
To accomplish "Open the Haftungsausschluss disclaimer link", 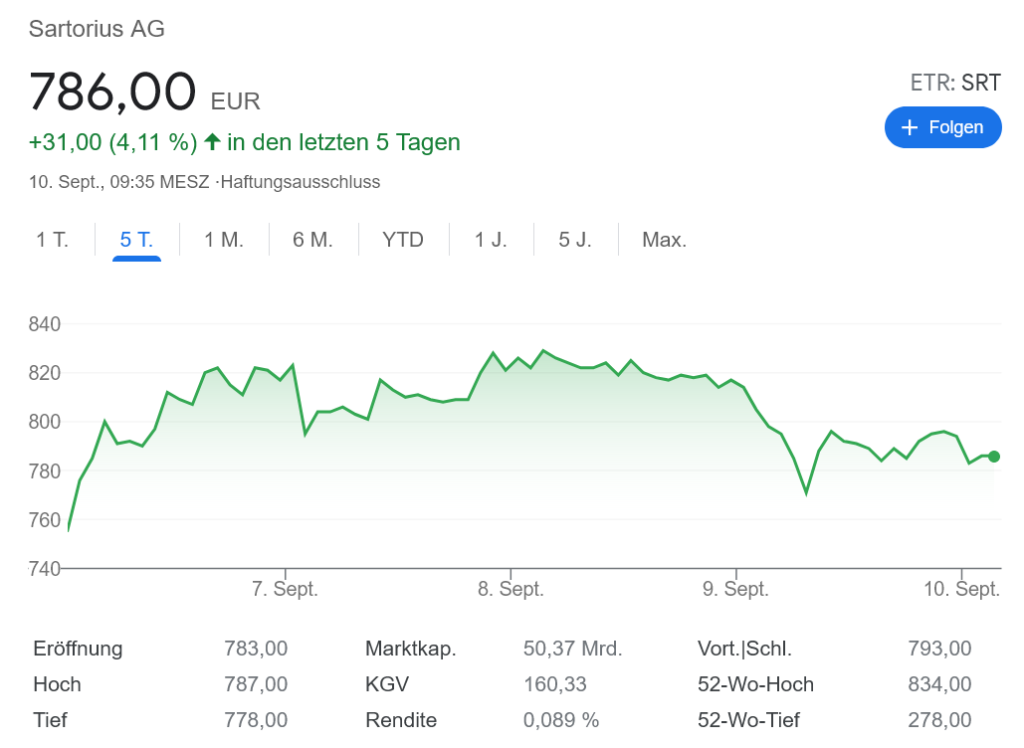I will coord(301,182).
